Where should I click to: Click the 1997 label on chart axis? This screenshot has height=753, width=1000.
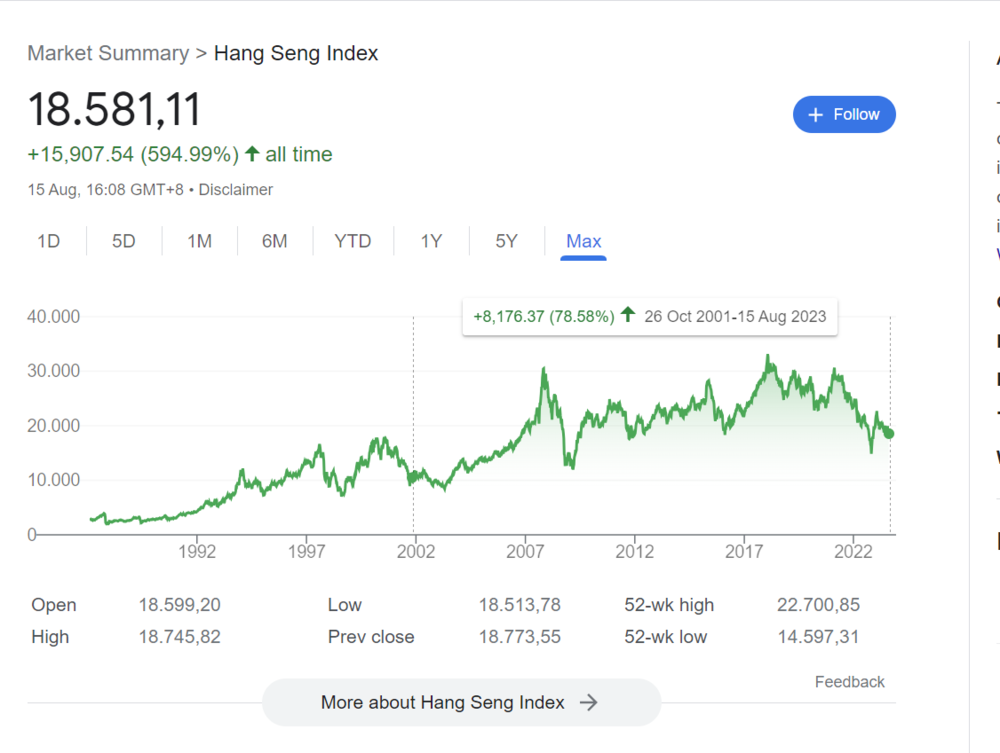click(x=306, y=552)
